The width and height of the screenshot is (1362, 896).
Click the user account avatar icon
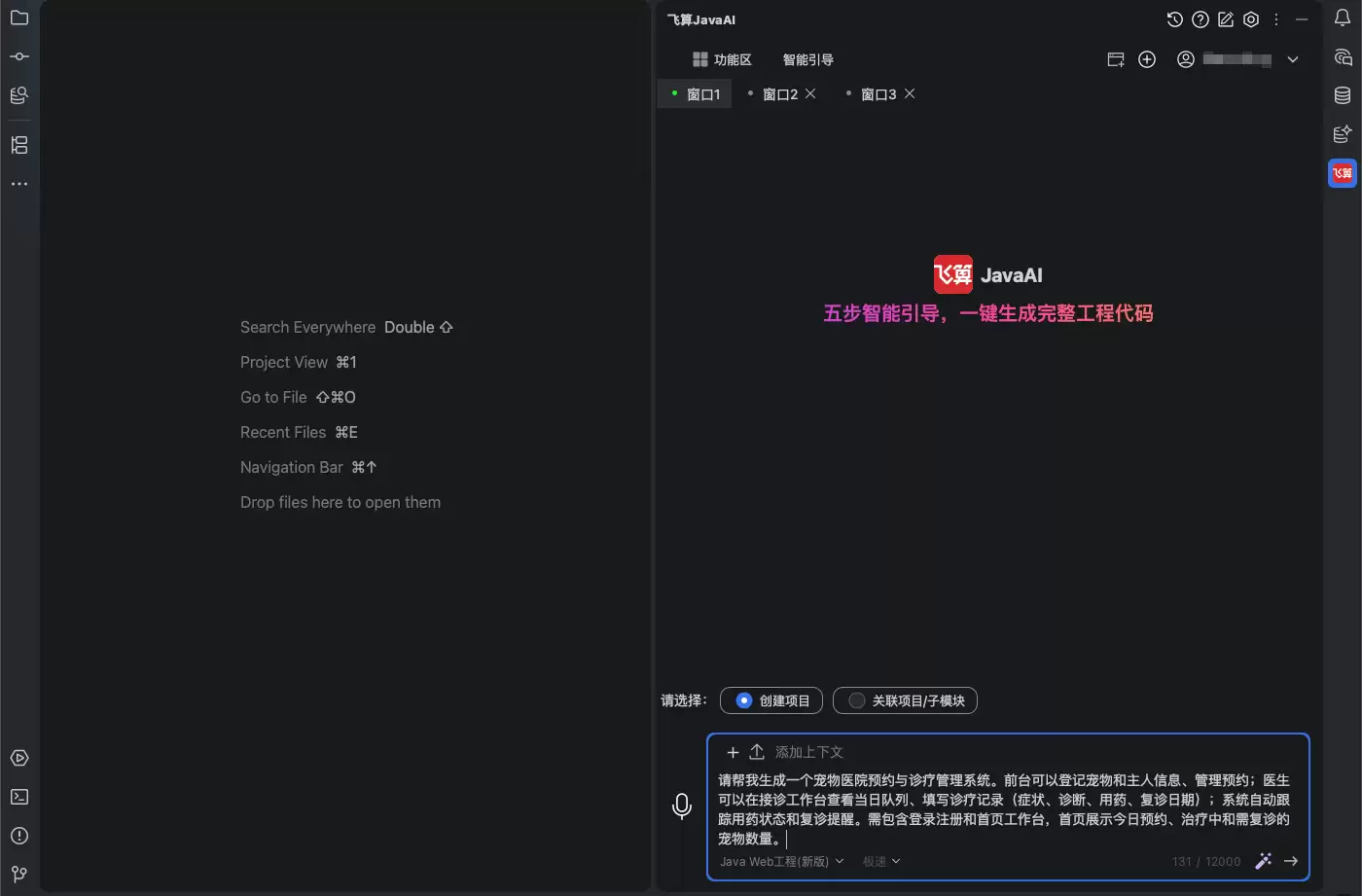tap(1185, 59)
